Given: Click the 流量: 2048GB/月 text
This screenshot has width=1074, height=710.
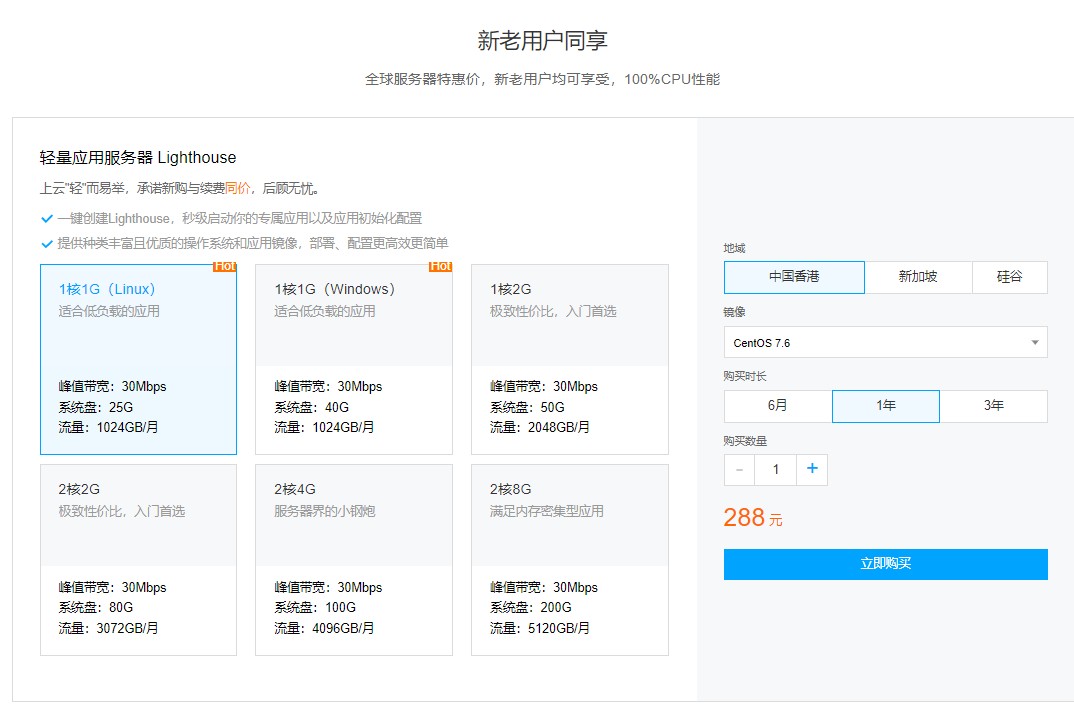Looking at the screenshot, I should coord(540,428).
